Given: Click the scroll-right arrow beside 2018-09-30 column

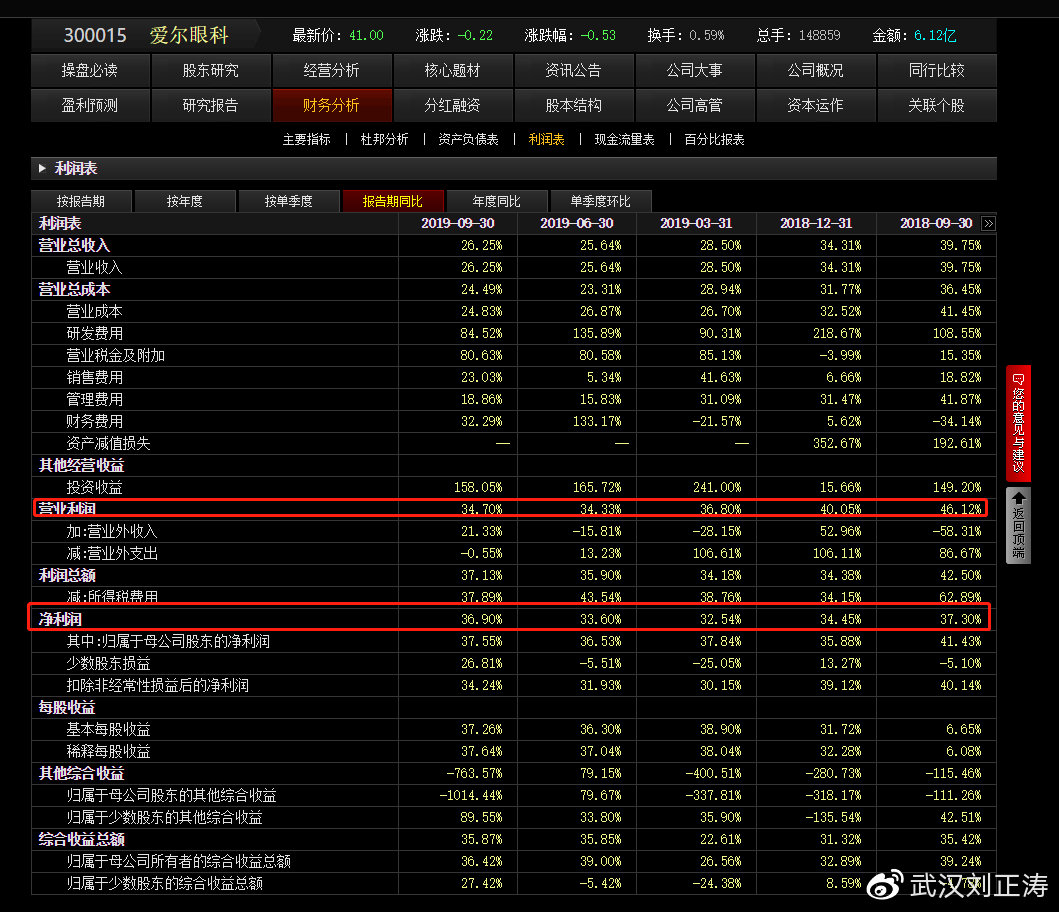Looking at the screenshot, I should click(x=989, y=223).
